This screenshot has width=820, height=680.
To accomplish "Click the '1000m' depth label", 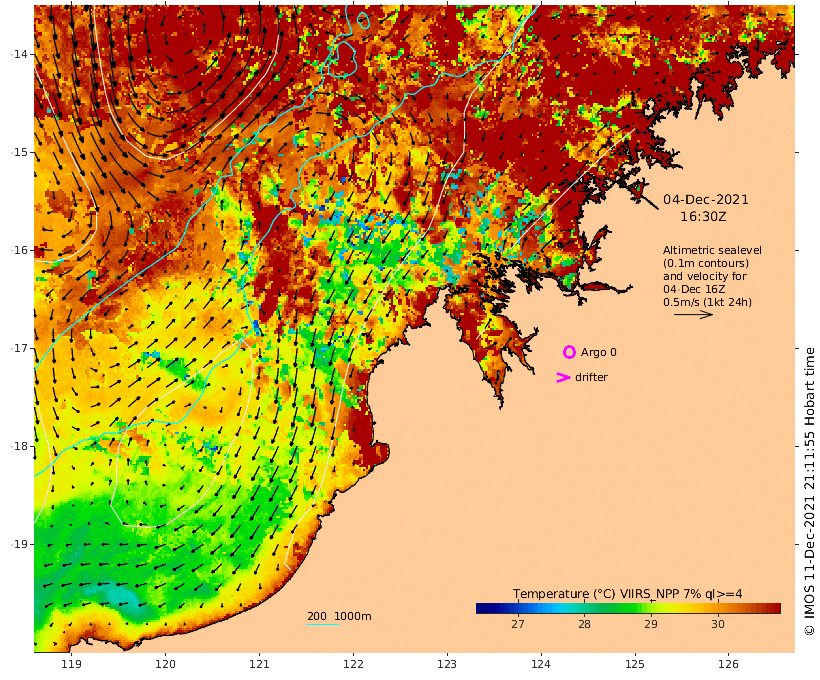I will (x=352, y=616).
